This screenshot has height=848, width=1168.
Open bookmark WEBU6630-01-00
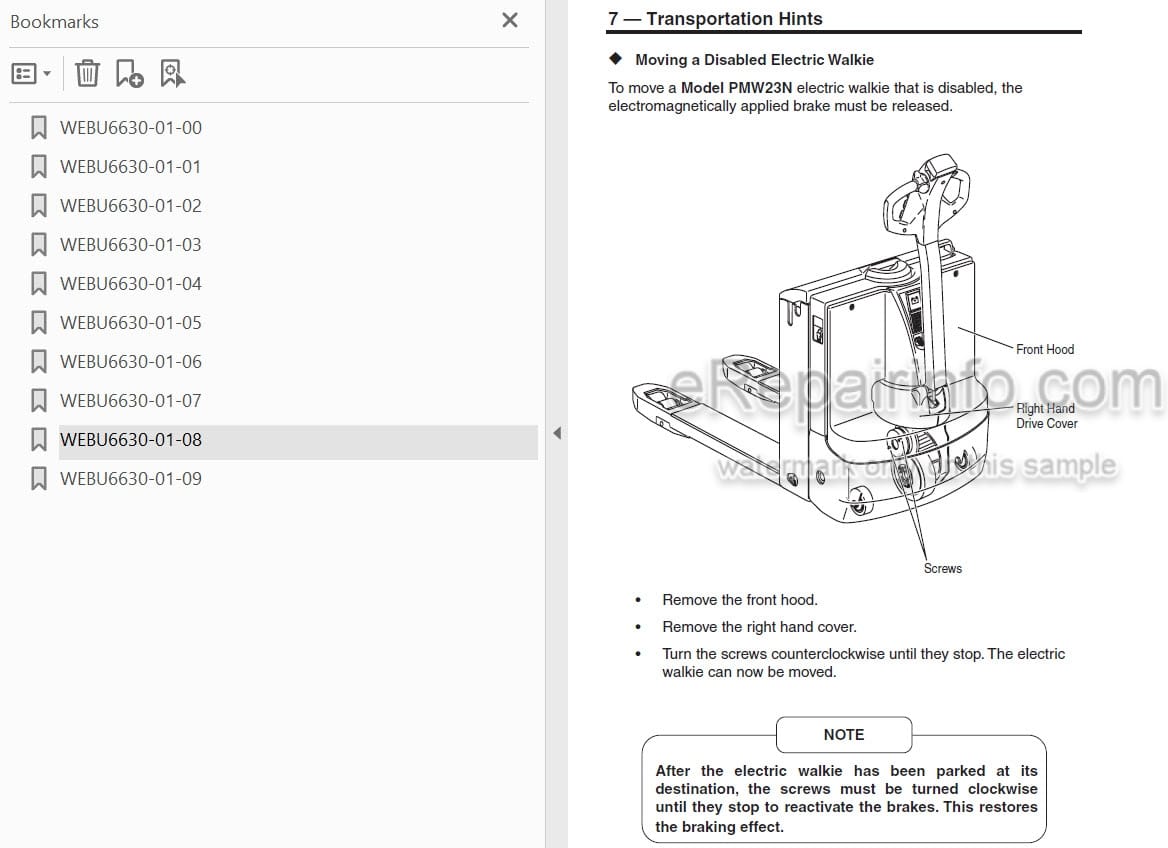(130, 128)
